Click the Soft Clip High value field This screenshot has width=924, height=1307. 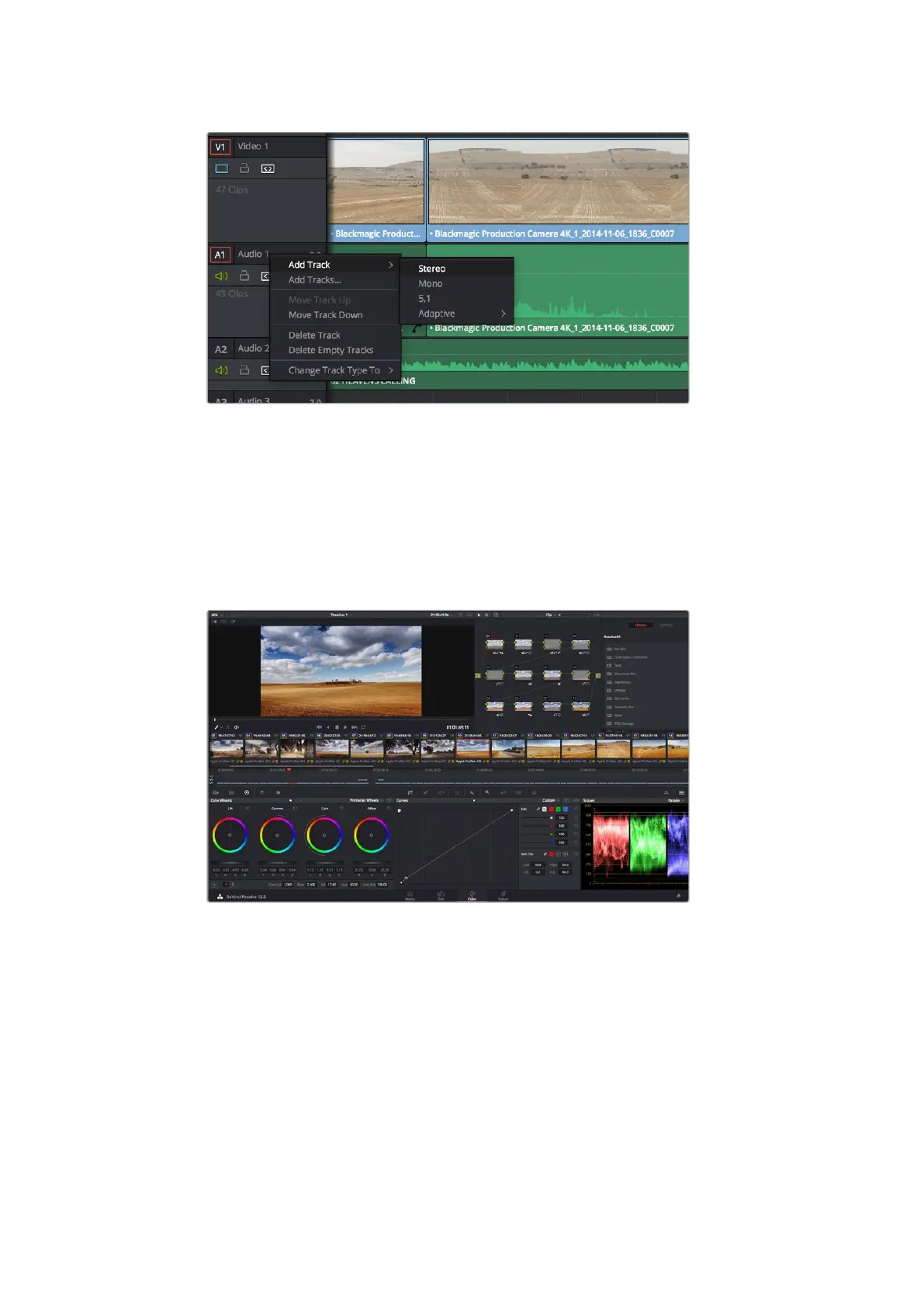(x=565, y=865)
